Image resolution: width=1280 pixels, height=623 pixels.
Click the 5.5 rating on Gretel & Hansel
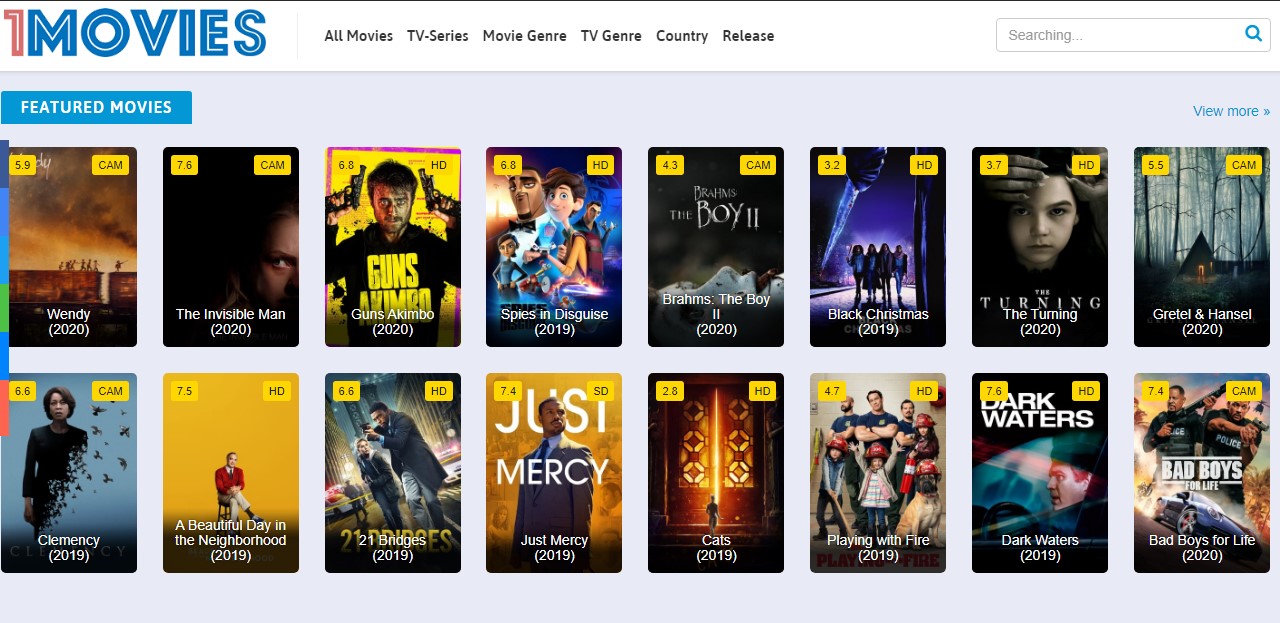(1156, 165)
